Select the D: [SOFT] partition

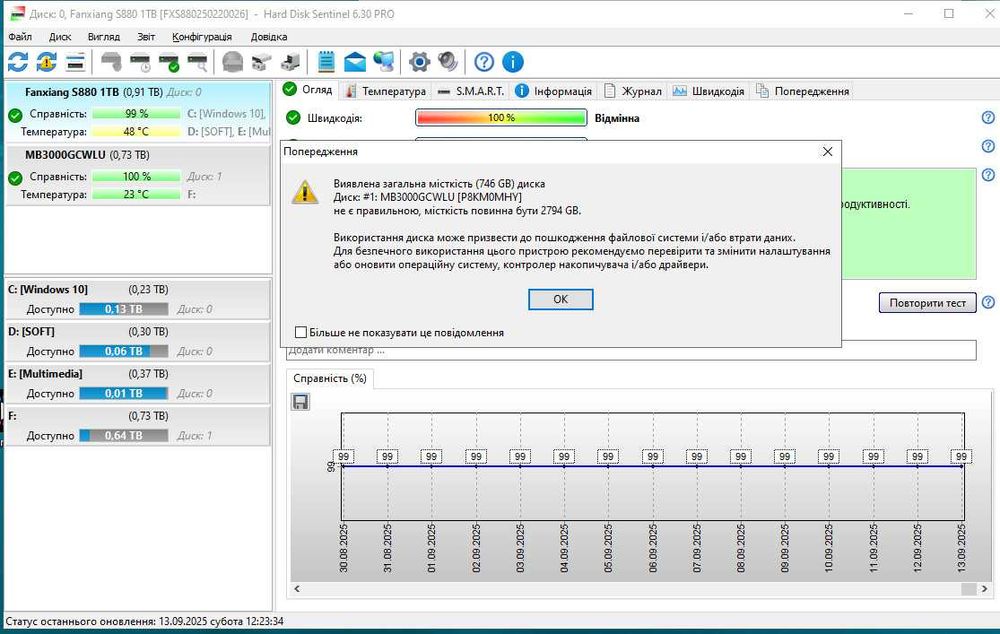(x=138, y=341)
